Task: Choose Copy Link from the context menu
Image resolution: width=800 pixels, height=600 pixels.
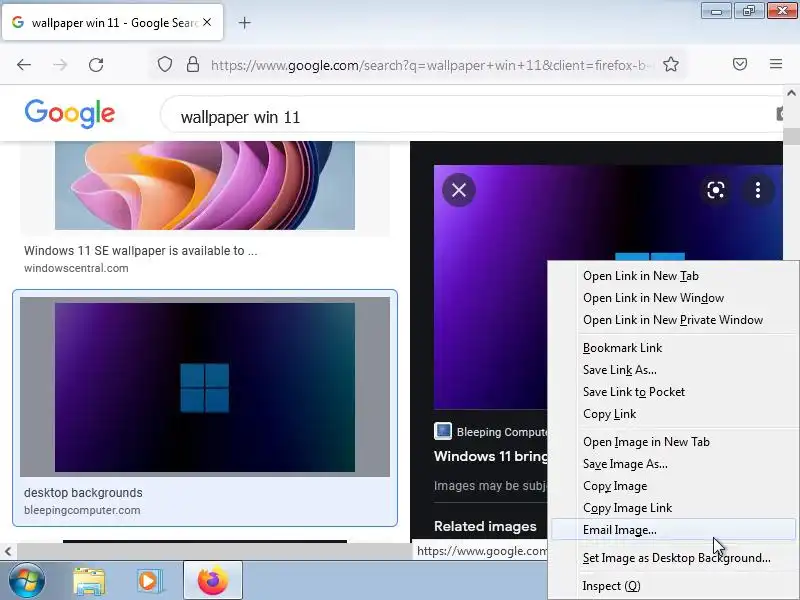Action: [609, 414]
